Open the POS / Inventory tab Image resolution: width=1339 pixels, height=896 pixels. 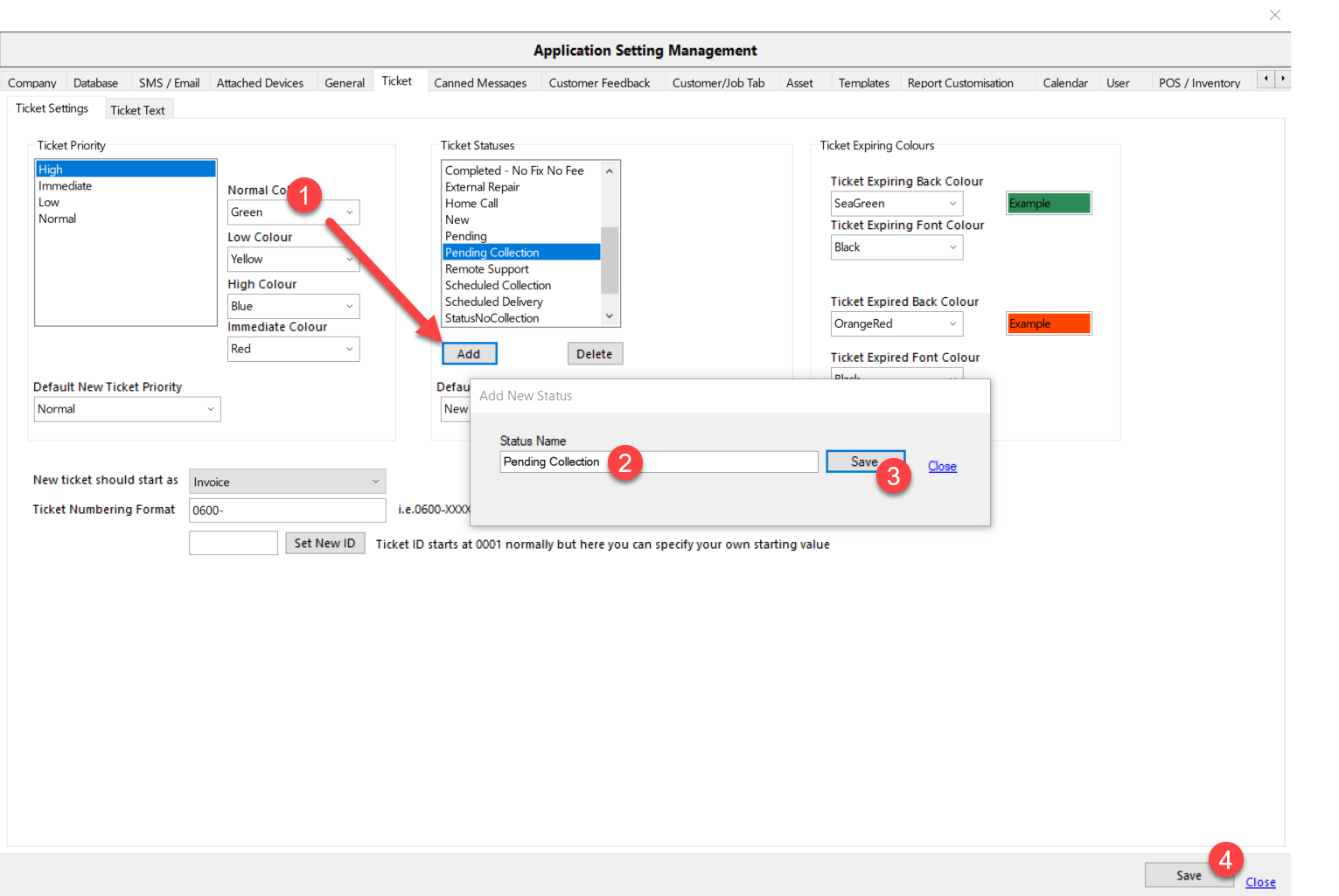1199,83
